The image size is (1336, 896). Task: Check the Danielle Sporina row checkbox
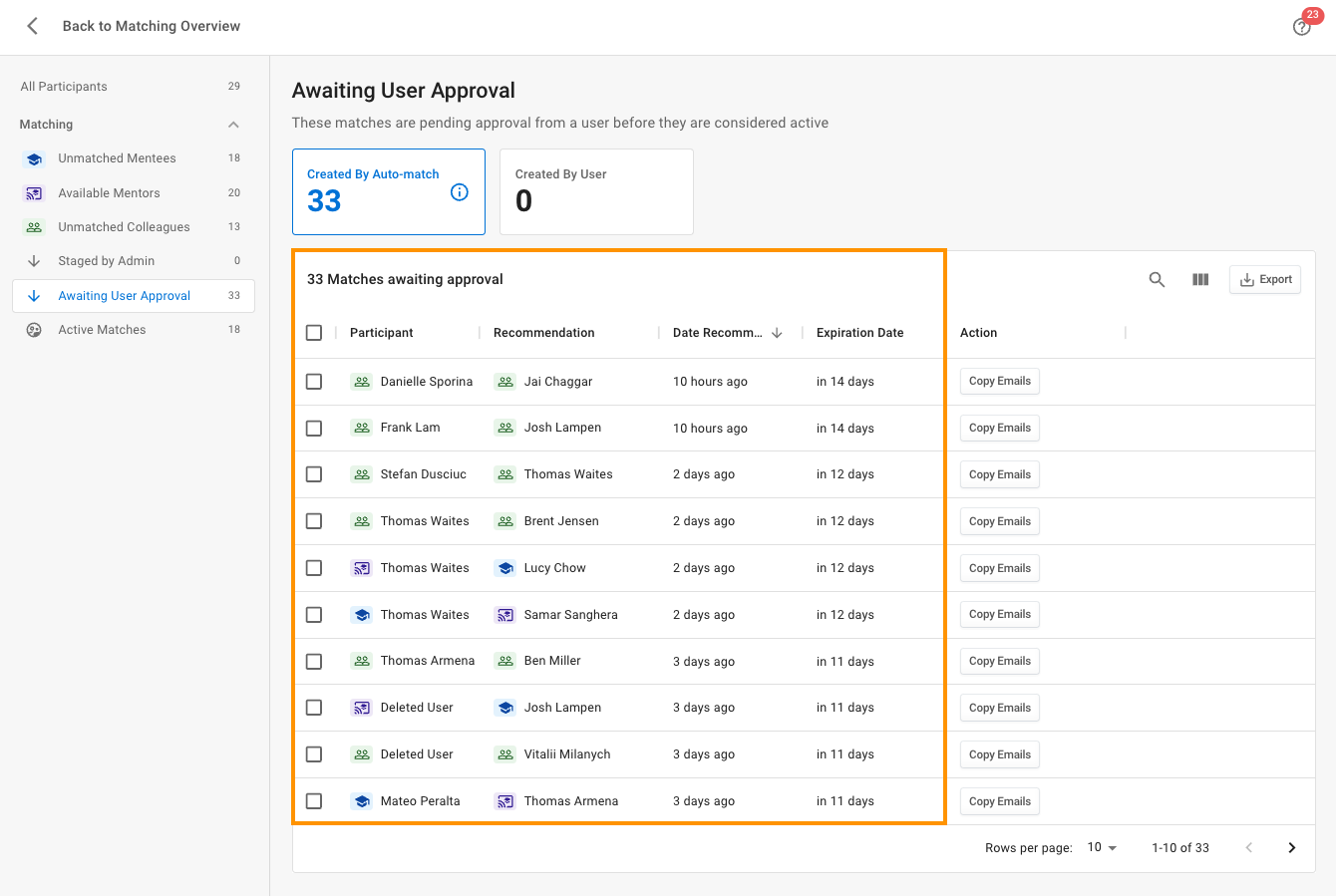(x=314, y=382)
